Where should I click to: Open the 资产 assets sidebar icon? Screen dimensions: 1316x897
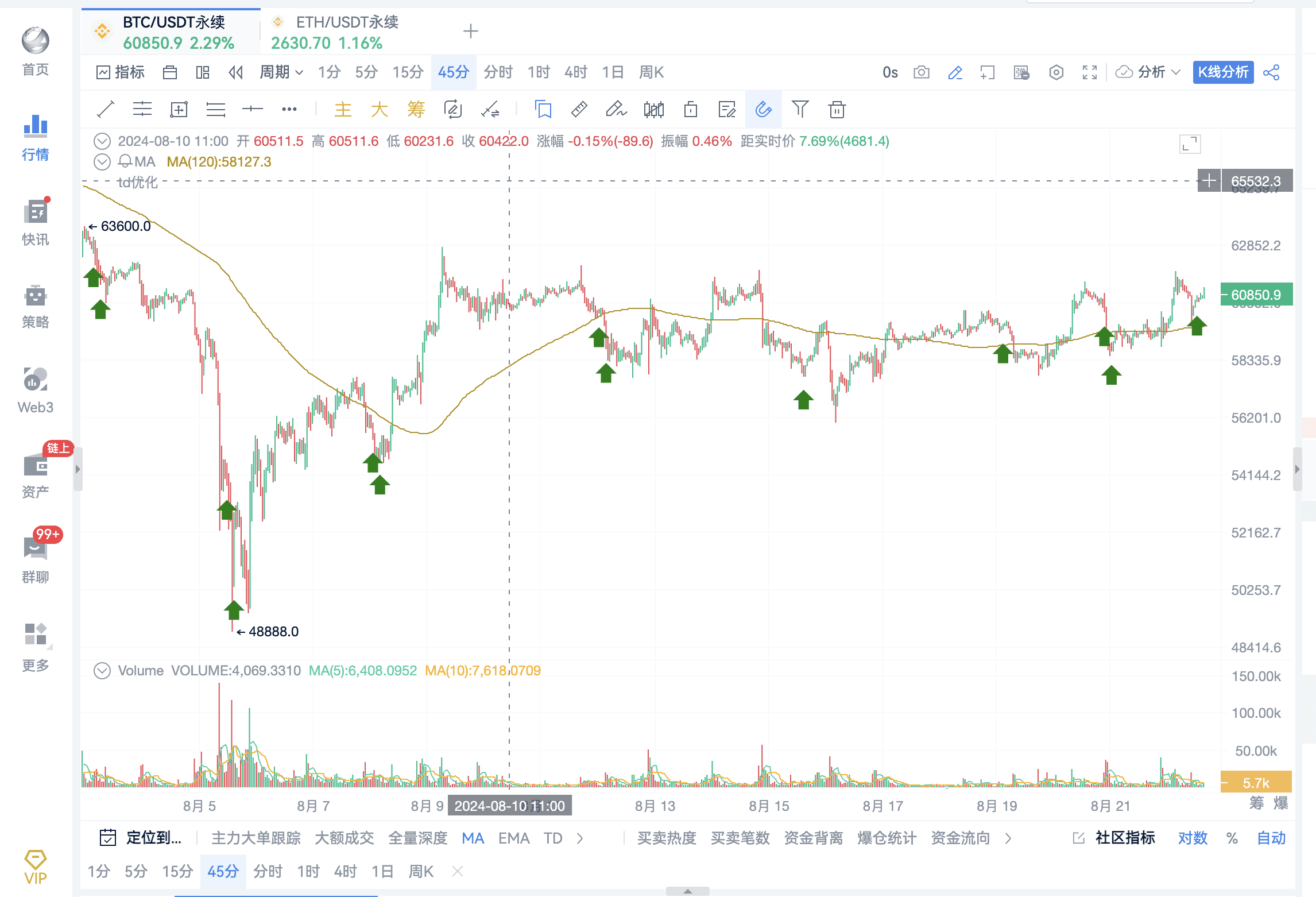click(36, 475)
